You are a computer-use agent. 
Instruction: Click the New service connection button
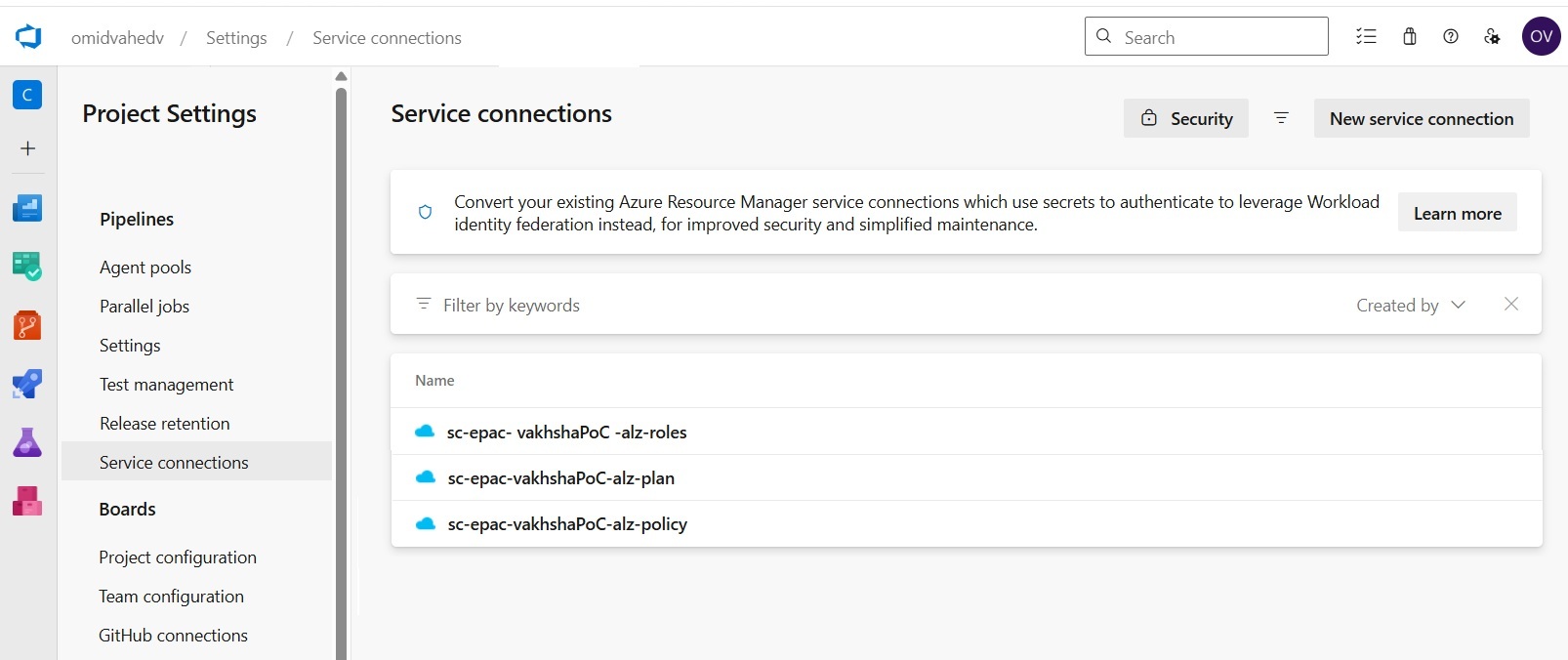coord(1421,118)
